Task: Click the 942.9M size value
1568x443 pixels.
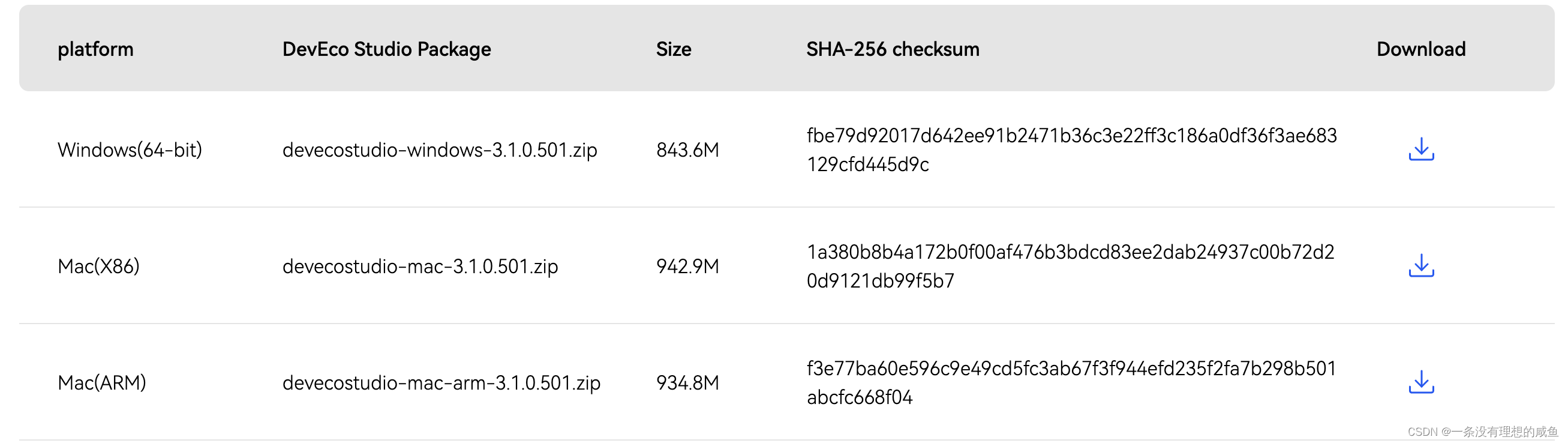Action: pos(687,267)
